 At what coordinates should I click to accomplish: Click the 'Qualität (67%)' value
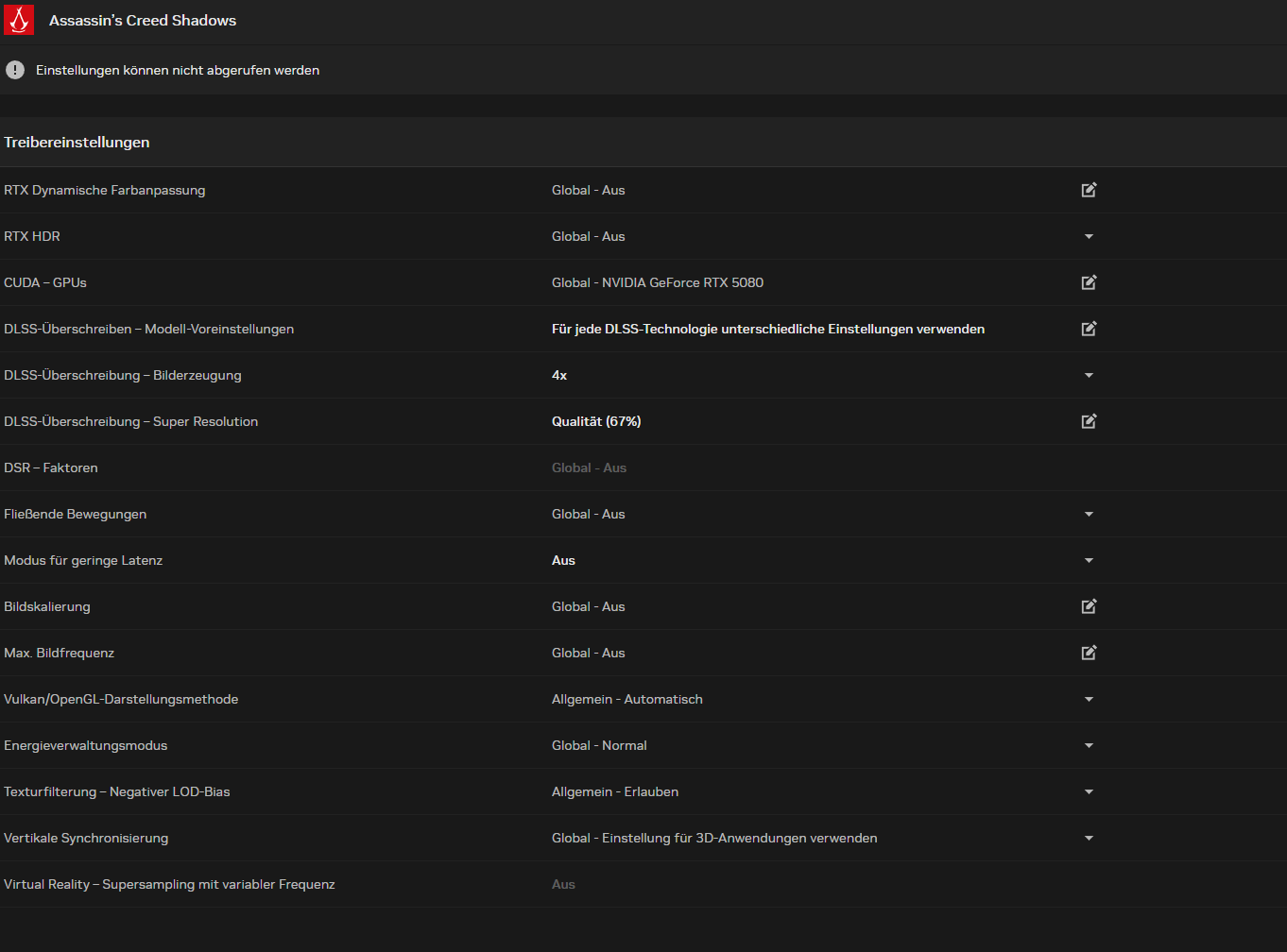tap(596, 421)
